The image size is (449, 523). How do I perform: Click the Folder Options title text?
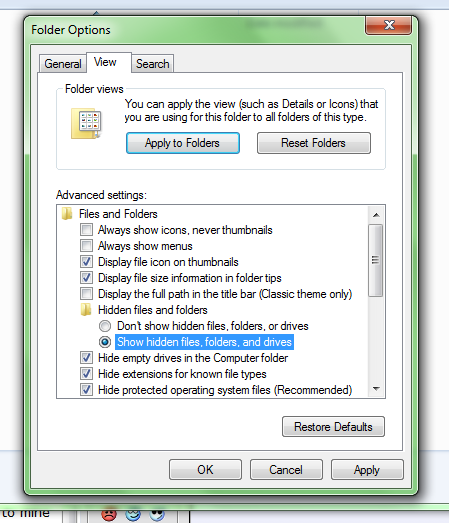tap(71, 30)
